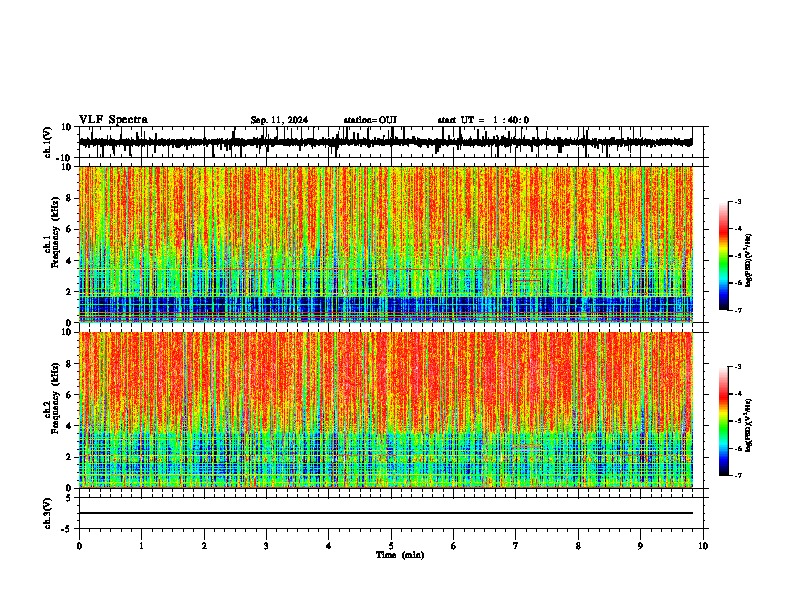Click the time axis tick label "9"
792x612 pixels.
tap(640, 546)
